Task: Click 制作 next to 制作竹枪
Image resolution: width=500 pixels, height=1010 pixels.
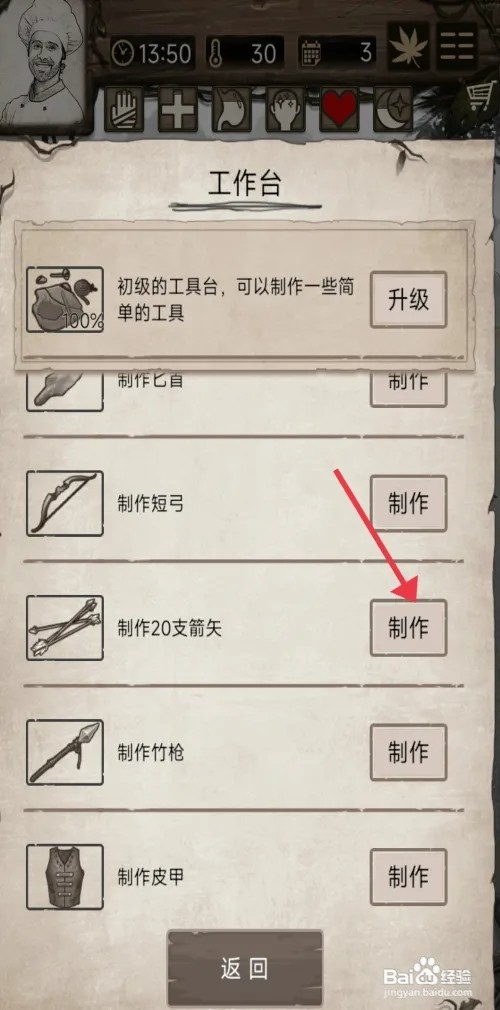Action: pos(409,752)
